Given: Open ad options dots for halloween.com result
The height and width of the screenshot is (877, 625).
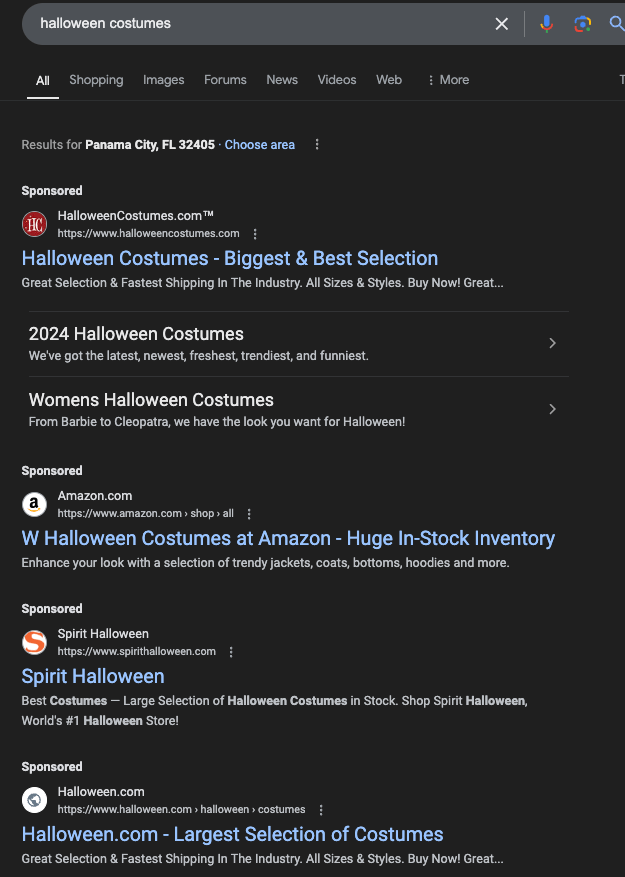Looking at the screenshot, I should 321,810.
